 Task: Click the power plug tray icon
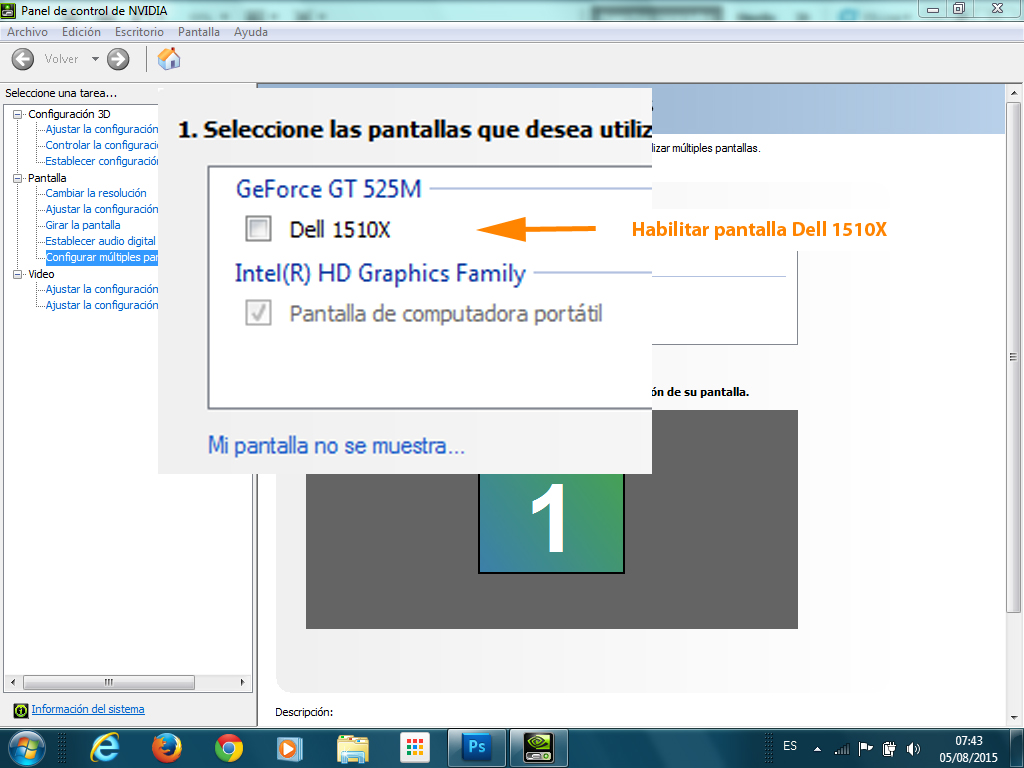click(x=889, y=748)
